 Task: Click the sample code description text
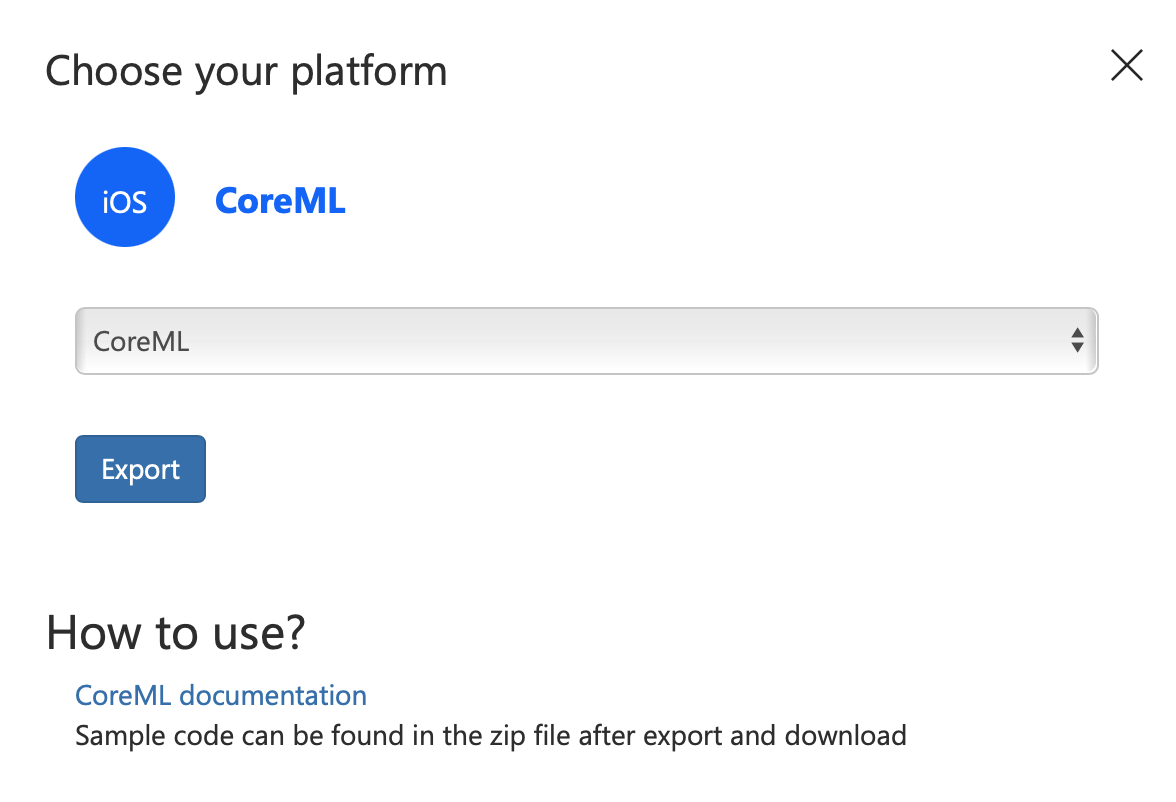[490, 736]
